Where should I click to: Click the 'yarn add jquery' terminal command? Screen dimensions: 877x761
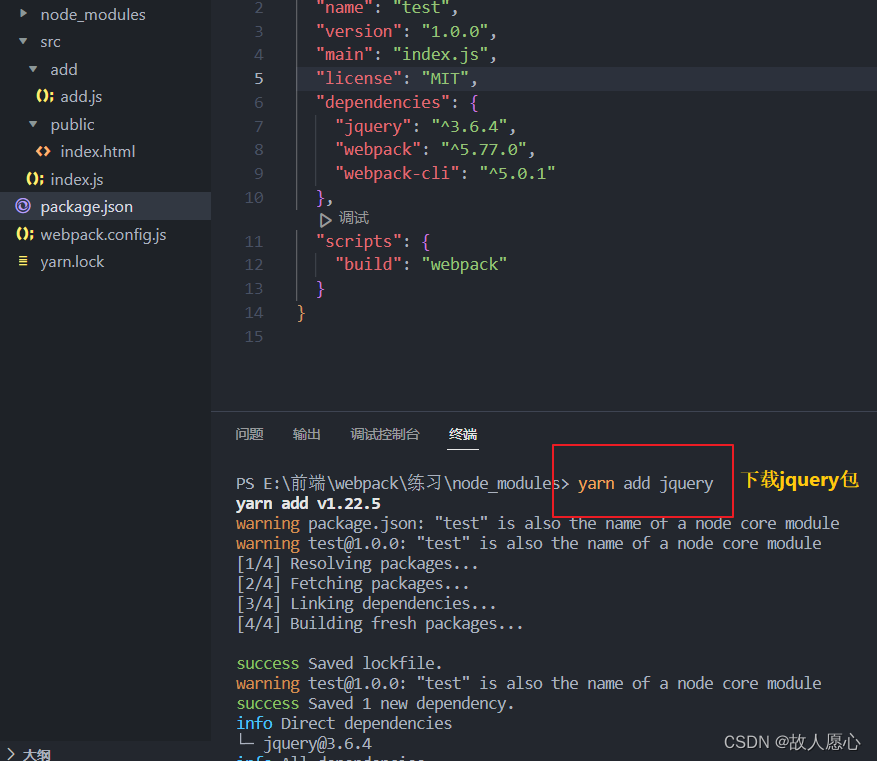click(645, 484)
